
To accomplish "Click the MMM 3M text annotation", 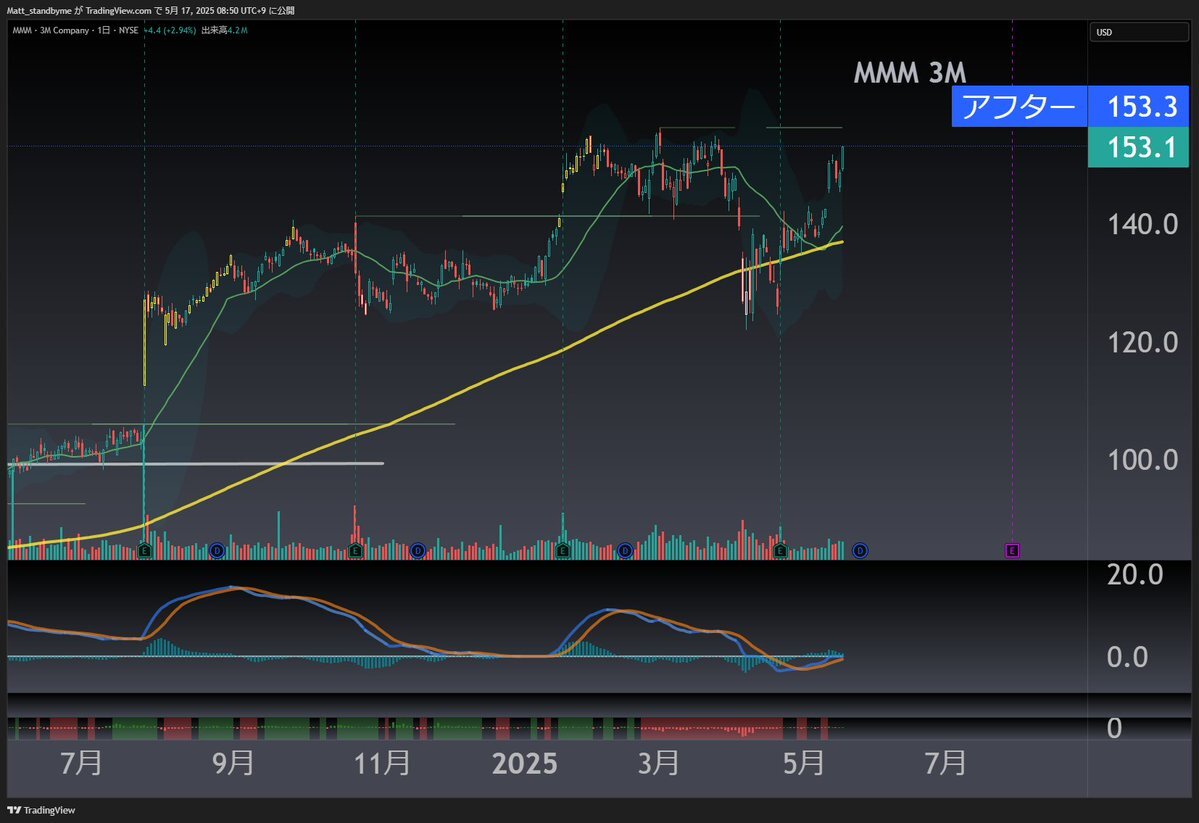I will coord(910,73).
